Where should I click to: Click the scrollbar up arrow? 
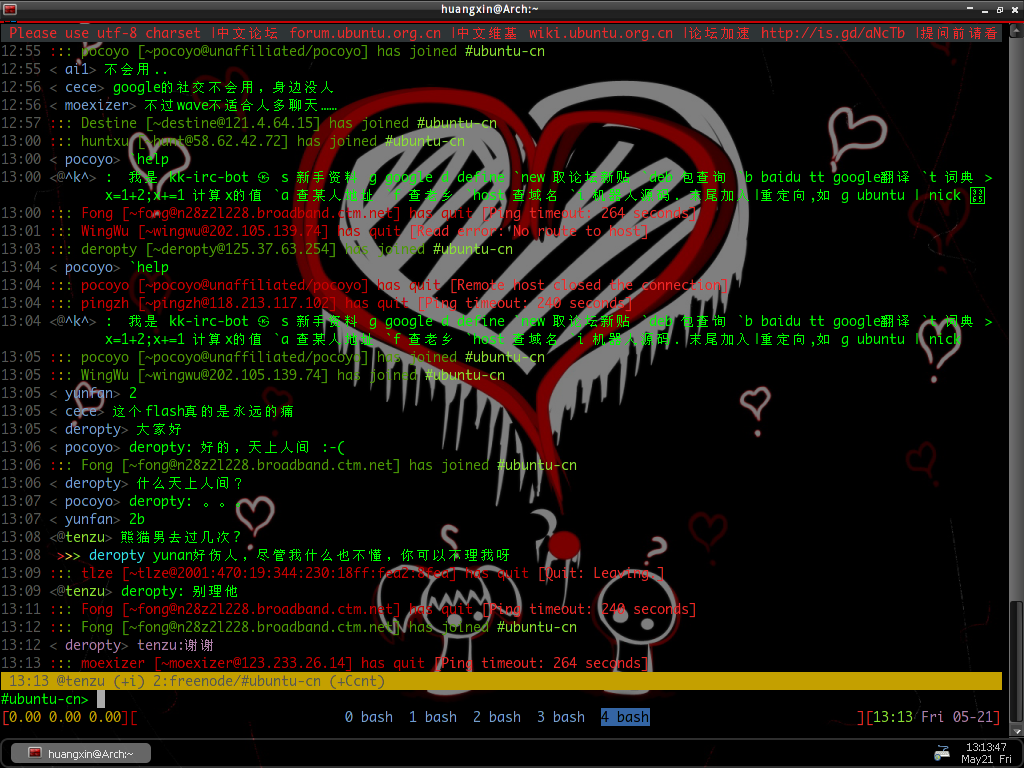pos(1016,29)
